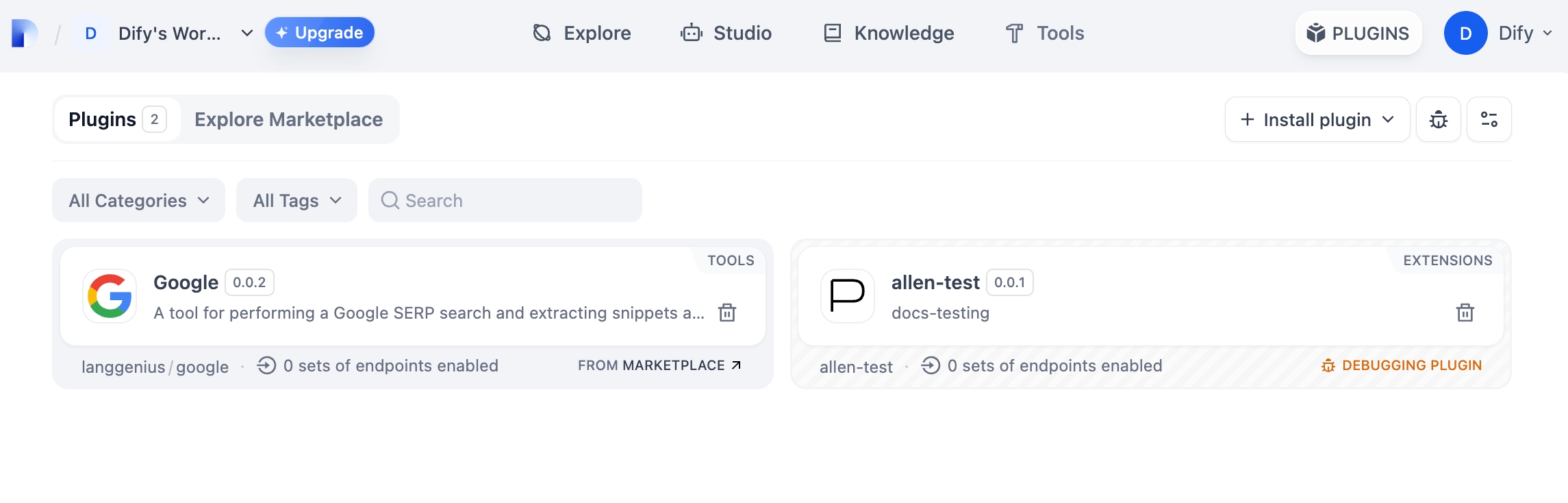Delete the Google plugin via trash icon
1568x503 pixels.
pos(726,312)
